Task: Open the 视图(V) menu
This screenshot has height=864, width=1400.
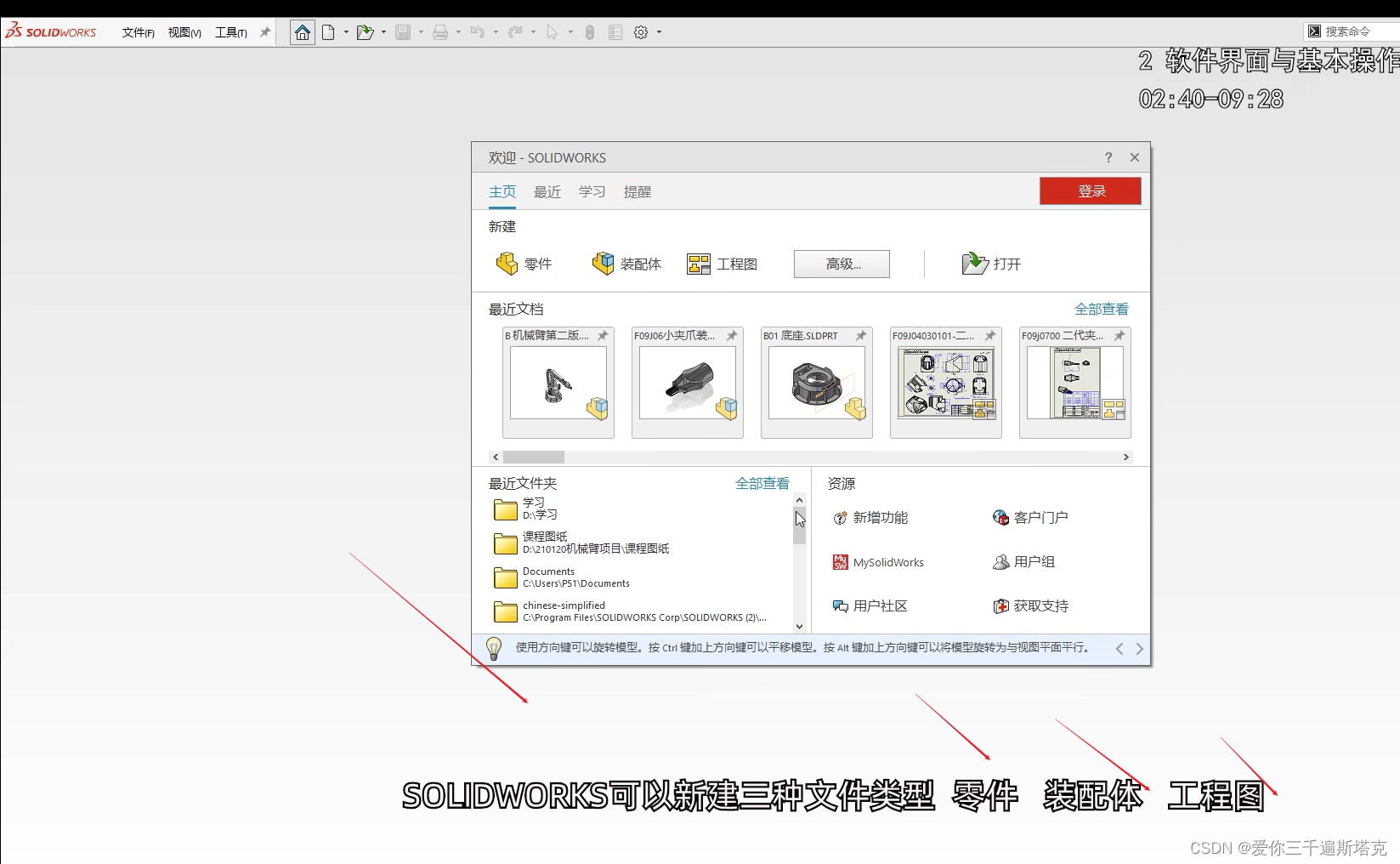Action: coord(184,32)
